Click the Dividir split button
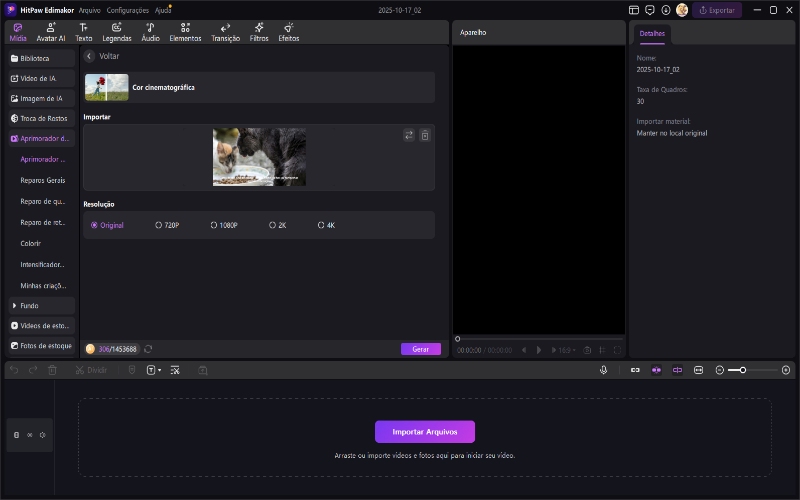The height and width of the screenshot is (500, 800). [91, 370]
